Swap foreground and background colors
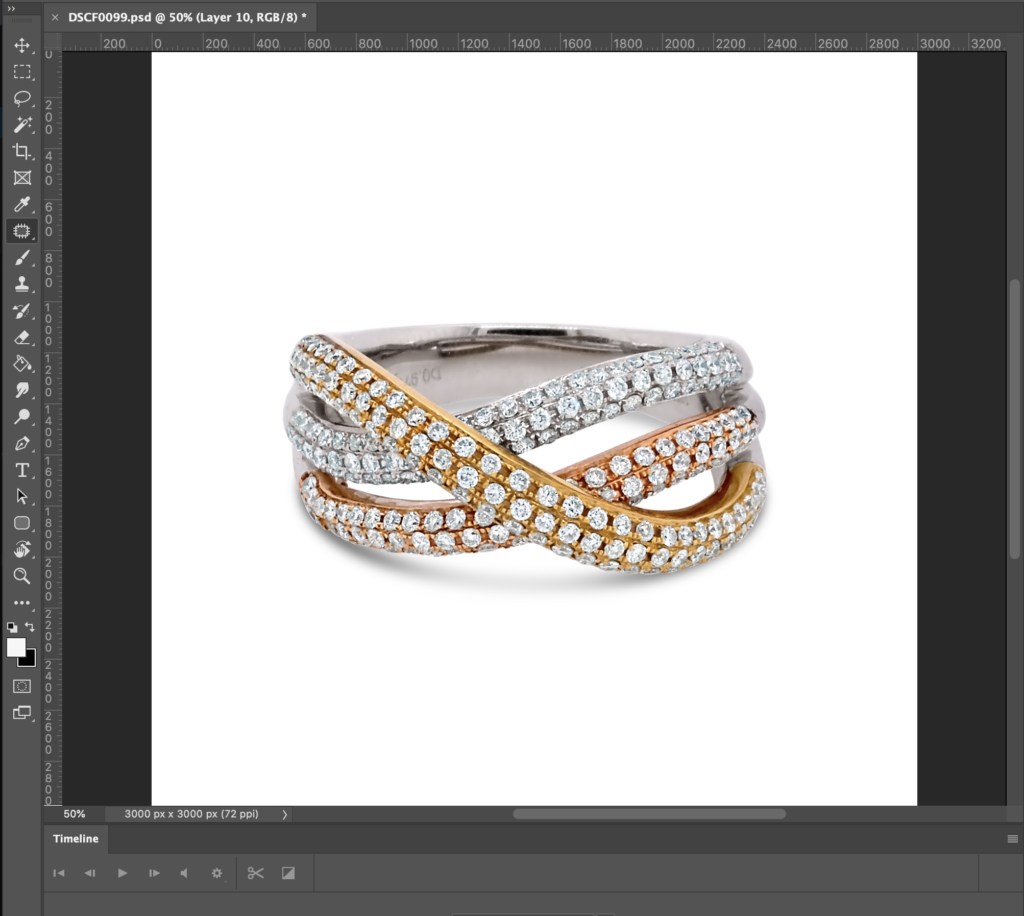This screenshot has height=916, width=1024. [30, 627]
